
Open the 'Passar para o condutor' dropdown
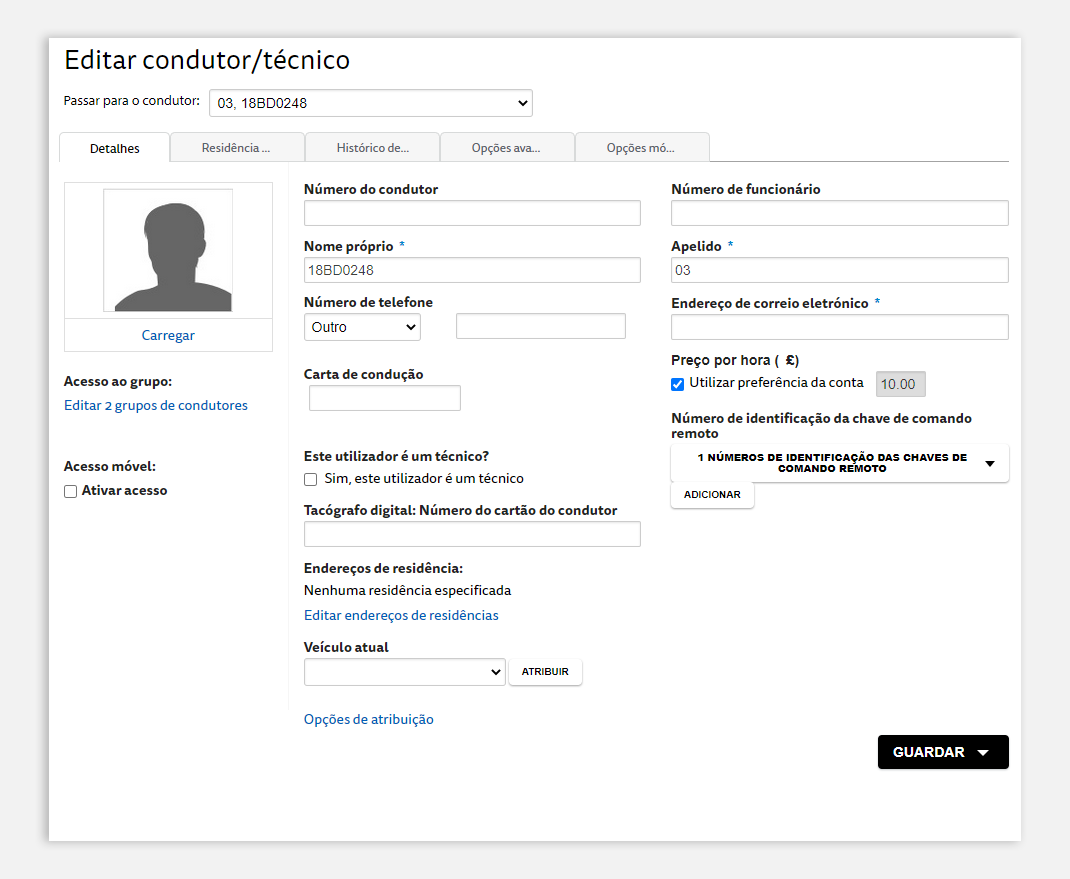(x=371, y=103)
